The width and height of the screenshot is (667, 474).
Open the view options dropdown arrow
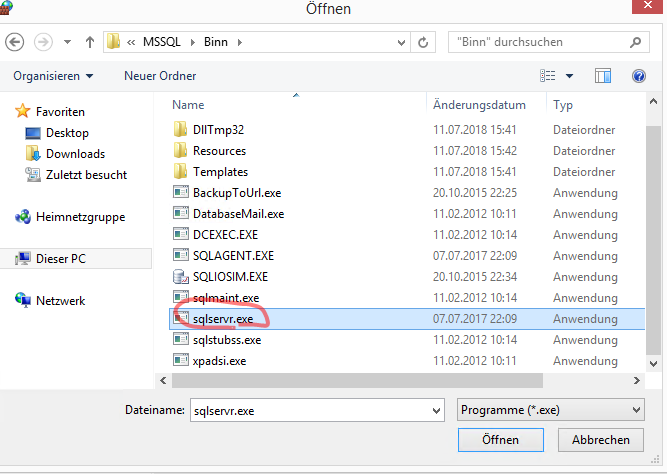[x=569, y=76]
